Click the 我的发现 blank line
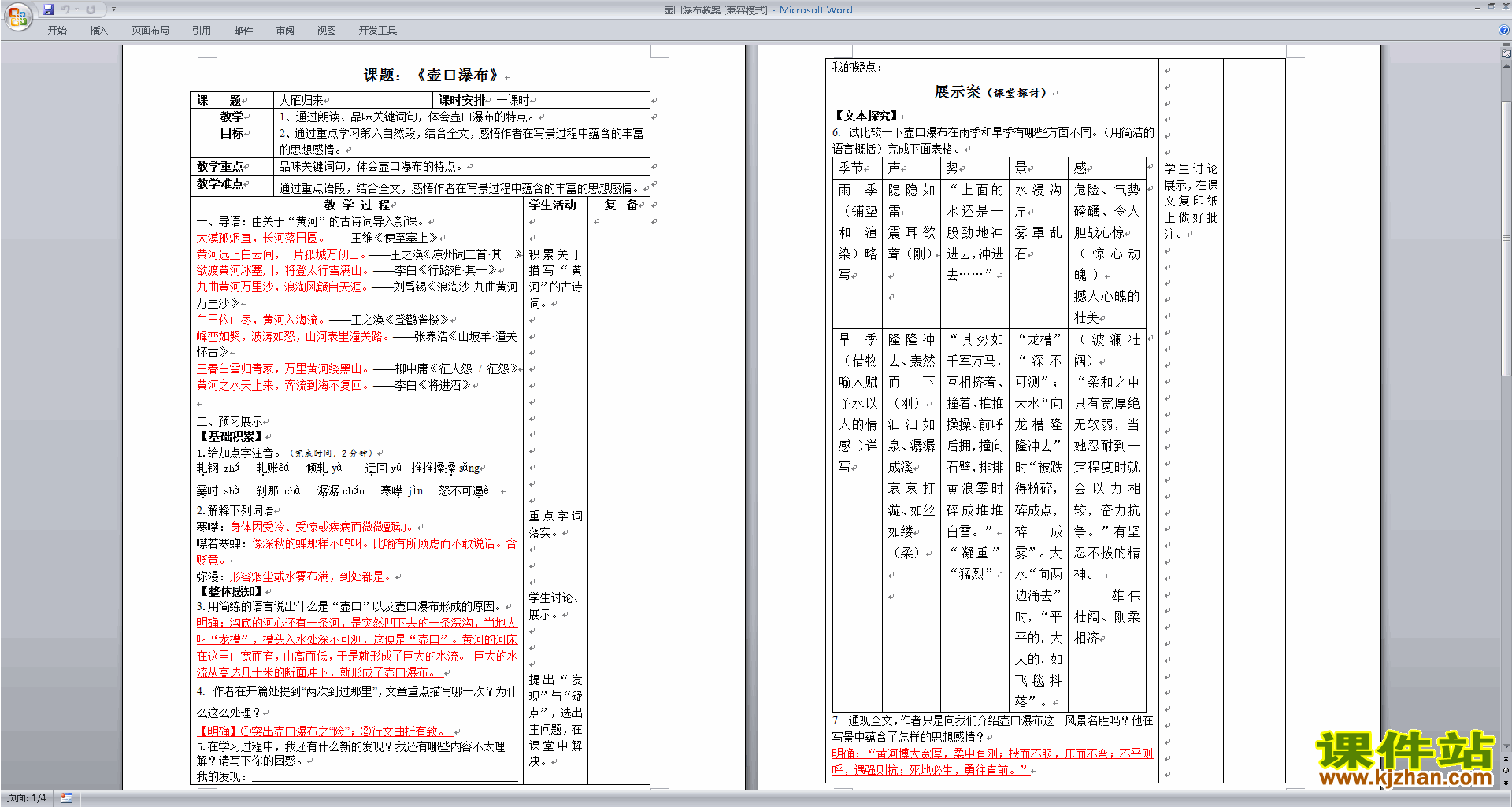Viewport: 1512px width, 807px height. [x=384, y=777]
